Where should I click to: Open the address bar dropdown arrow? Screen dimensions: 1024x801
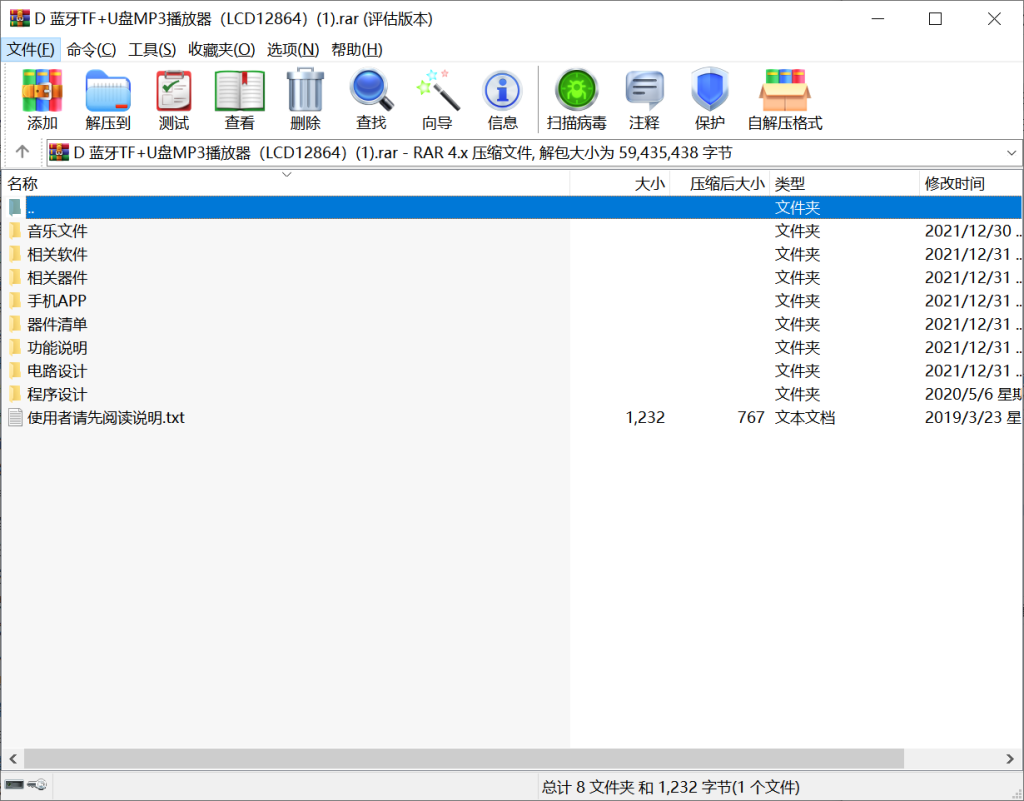[x=1011, y=153]
